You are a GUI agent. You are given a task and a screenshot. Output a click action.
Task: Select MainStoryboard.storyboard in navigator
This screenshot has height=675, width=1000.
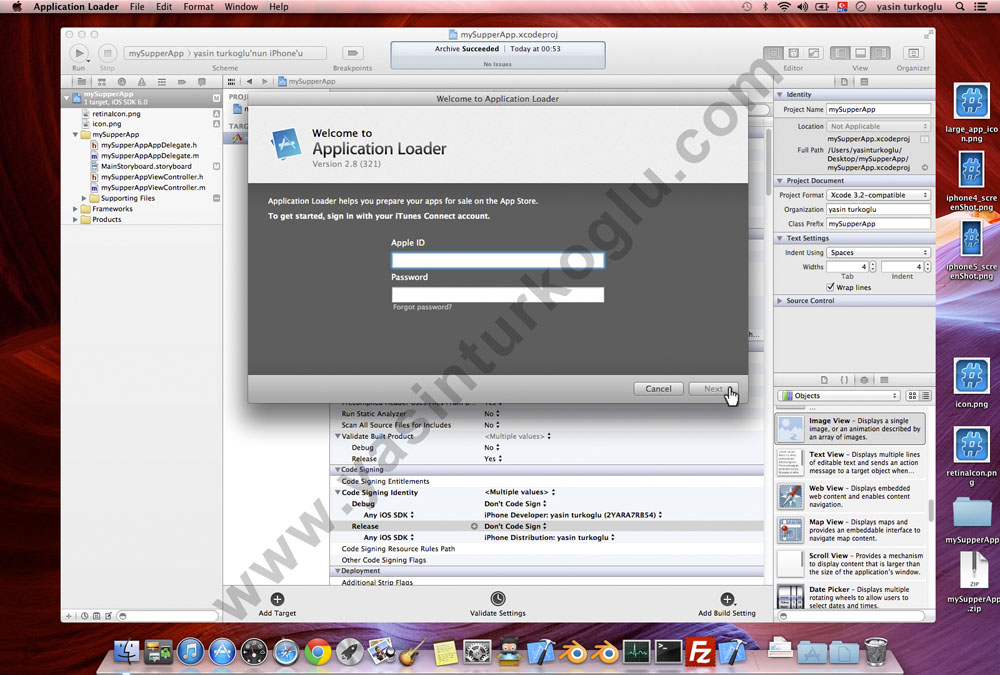(x=146, y=167)
